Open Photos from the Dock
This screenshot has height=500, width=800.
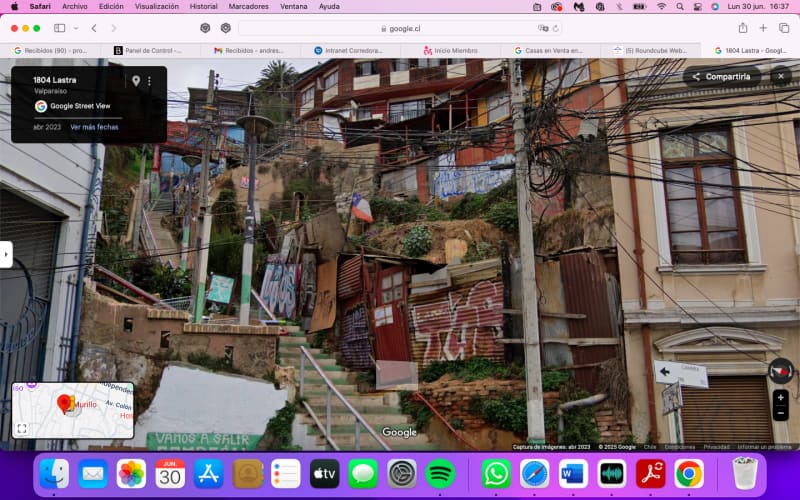click(x=131, y=474)
